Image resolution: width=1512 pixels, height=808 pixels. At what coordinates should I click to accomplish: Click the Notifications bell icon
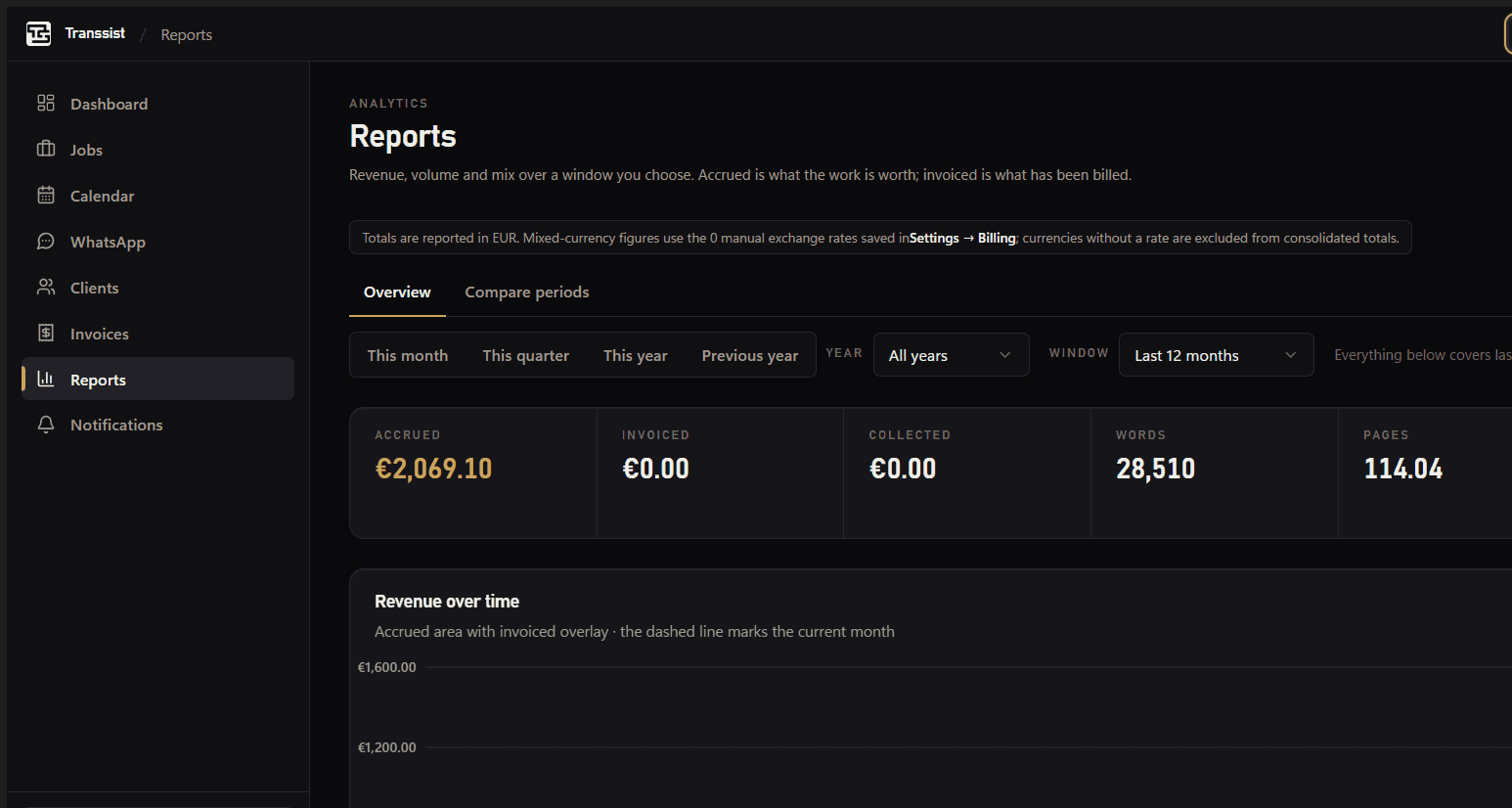pos(46,425)
